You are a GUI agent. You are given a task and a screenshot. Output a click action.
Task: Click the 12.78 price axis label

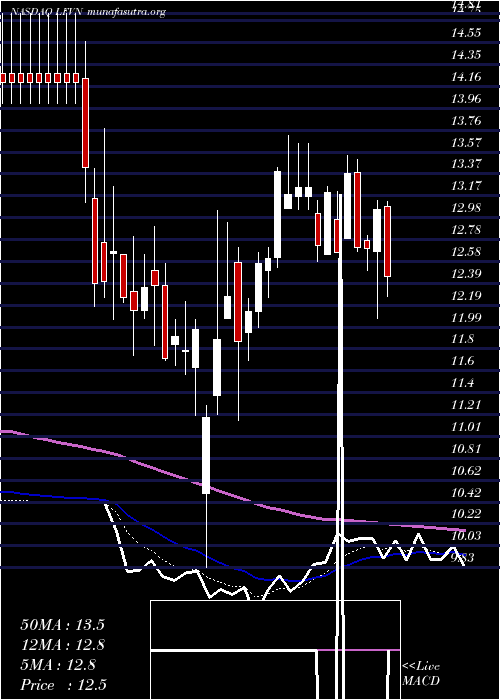tap(467, 230)
